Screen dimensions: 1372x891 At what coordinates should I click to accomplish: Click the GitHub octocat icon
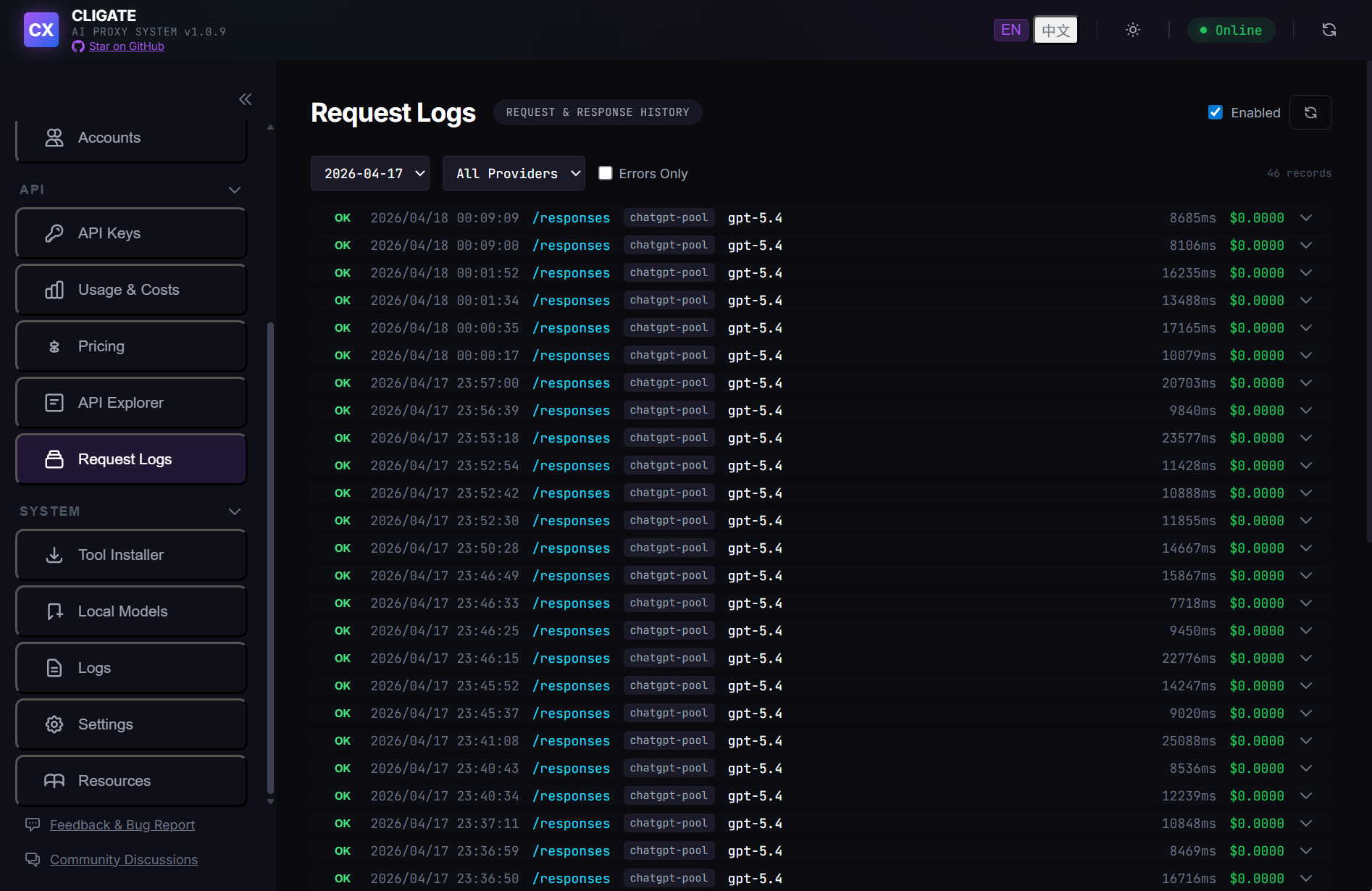(x=78, y=46)
